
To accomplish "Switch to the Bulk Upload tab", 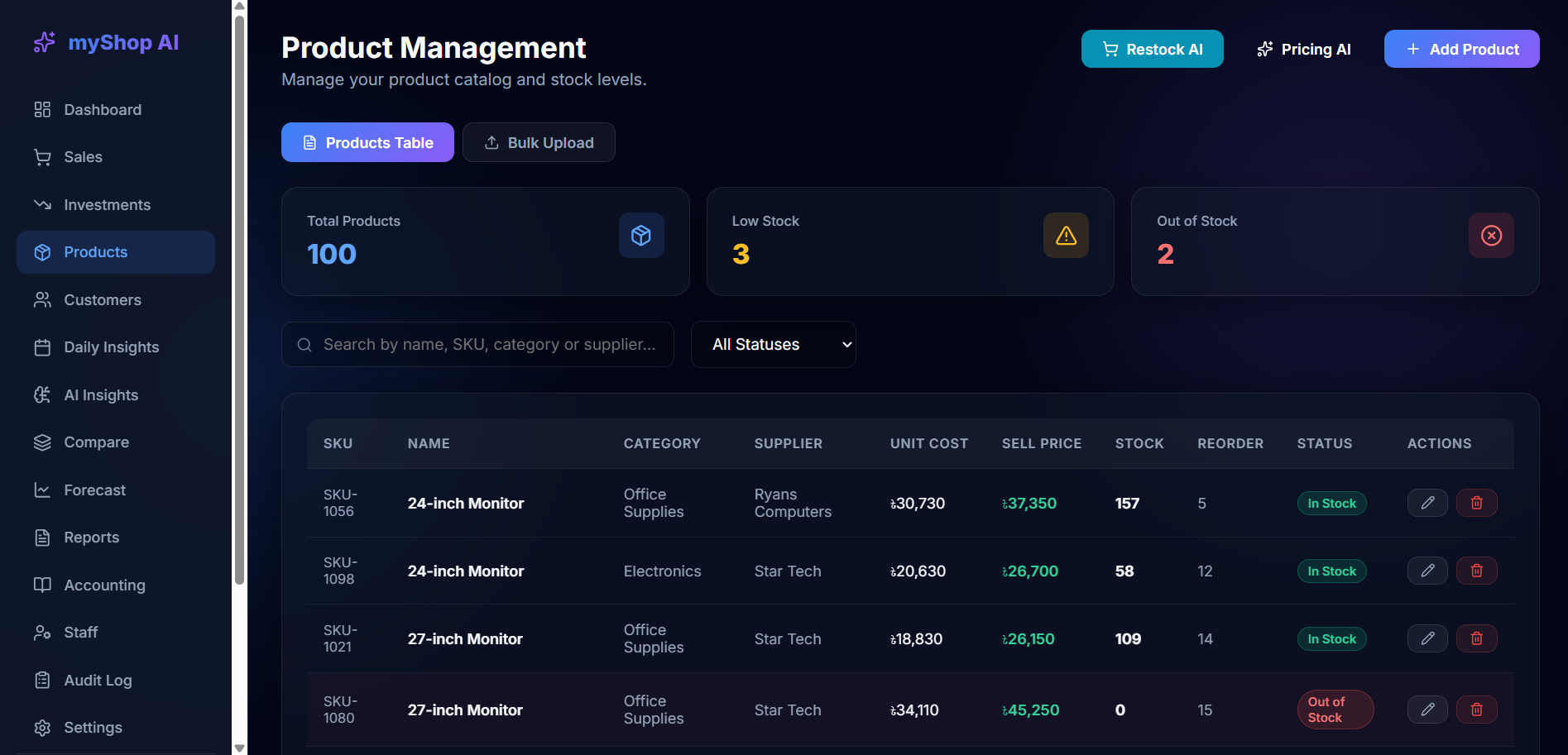I will click(539, 142).
